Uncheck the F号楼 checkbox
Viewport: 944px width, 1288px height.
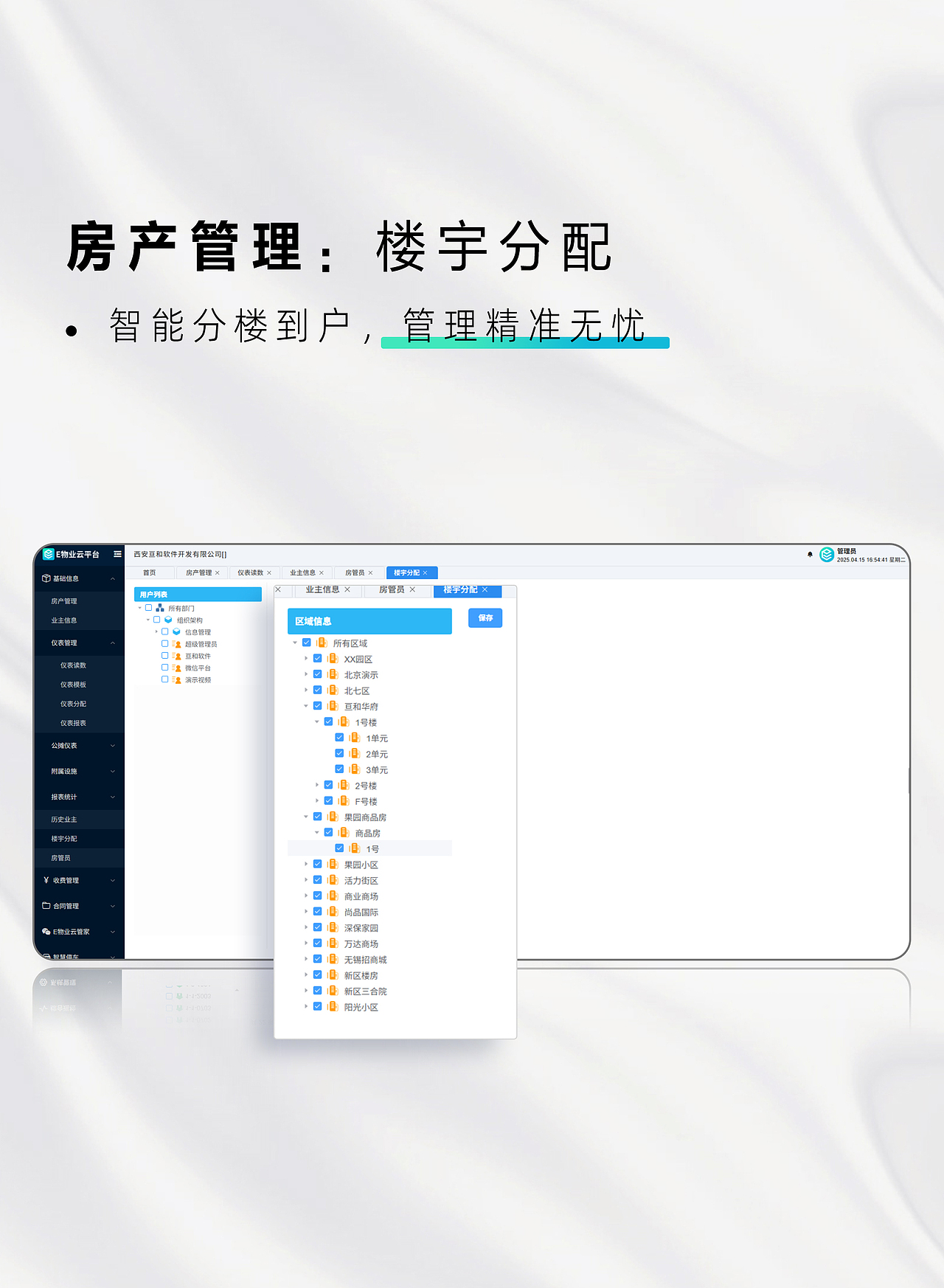click(x=328, y=800)
